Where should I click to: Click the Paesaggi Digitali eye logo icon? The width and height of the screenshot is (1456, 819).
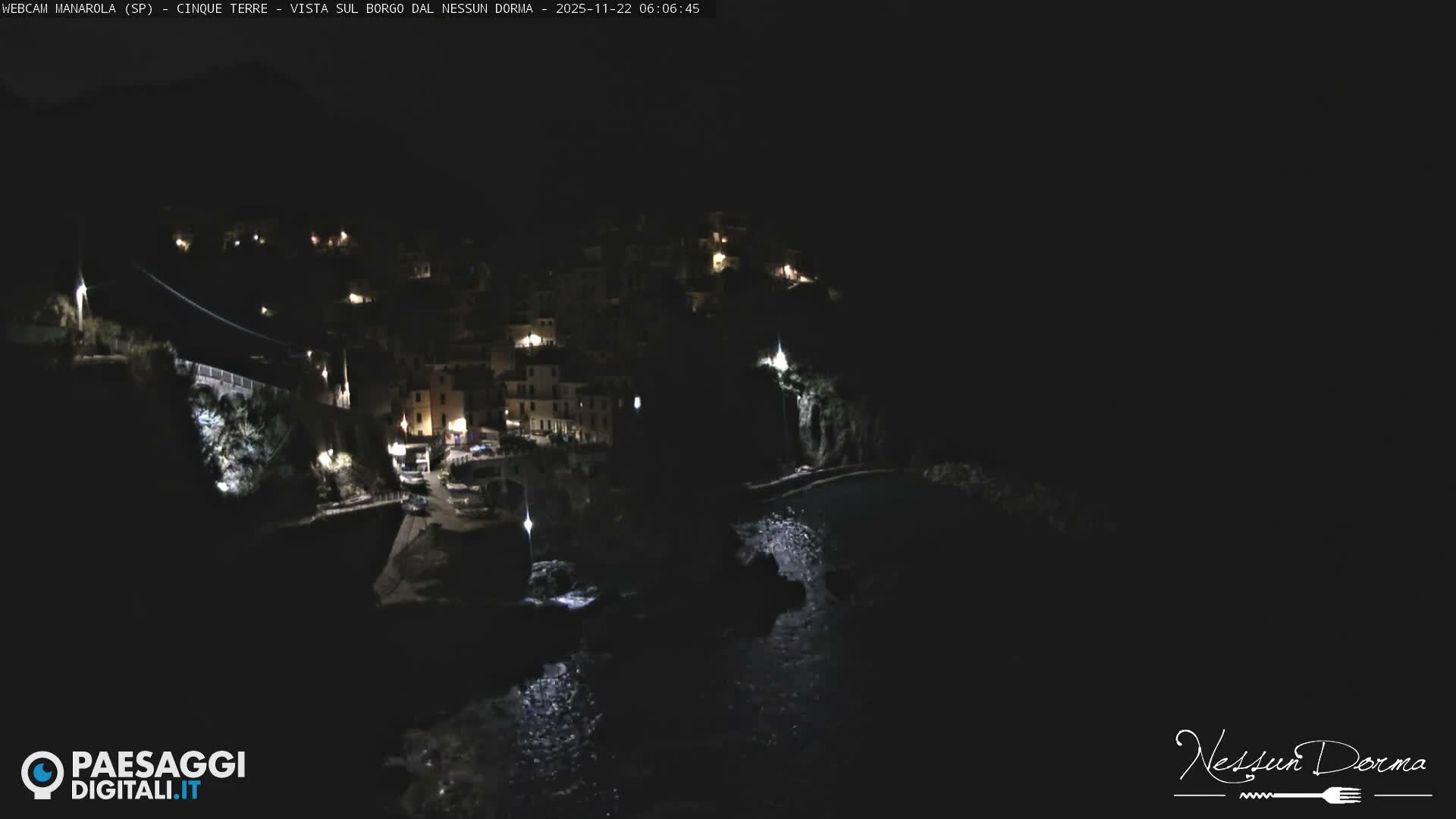pyautogui.click(x=42, y=773)
